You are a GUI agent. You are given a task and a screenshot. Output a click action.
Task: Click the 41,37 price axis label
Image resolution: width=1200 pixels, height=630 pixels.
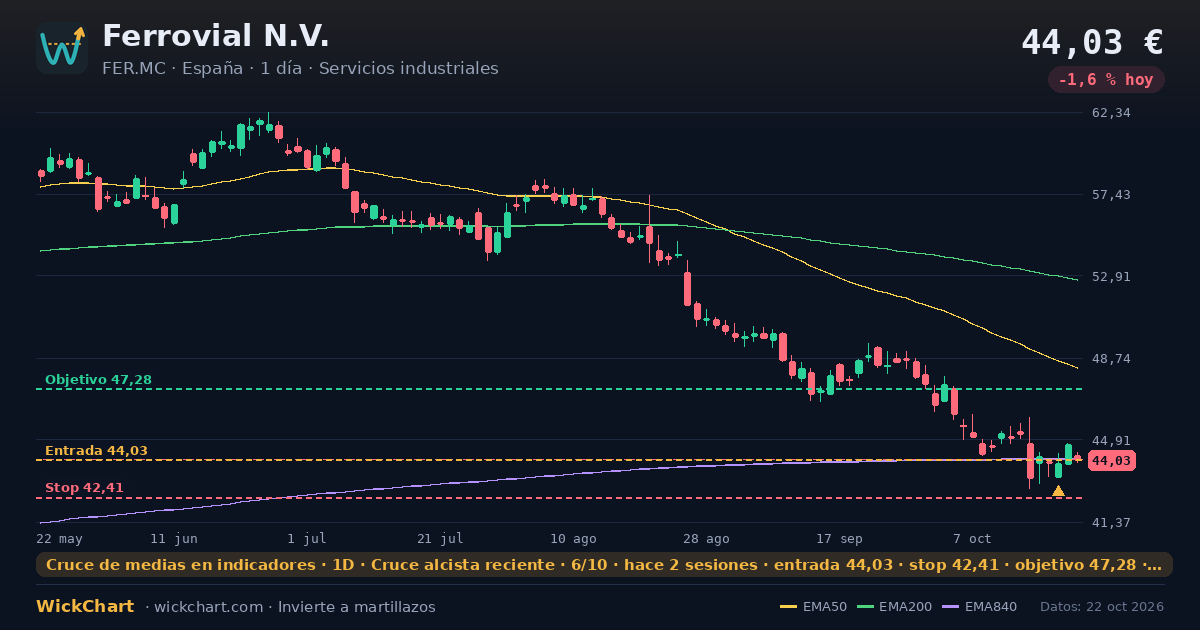coord(1111,522)
